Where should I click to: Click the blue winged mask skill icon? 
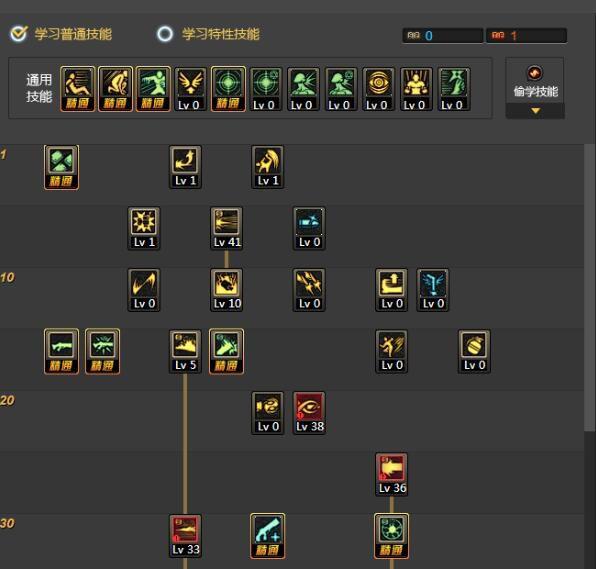coord(433,290)
